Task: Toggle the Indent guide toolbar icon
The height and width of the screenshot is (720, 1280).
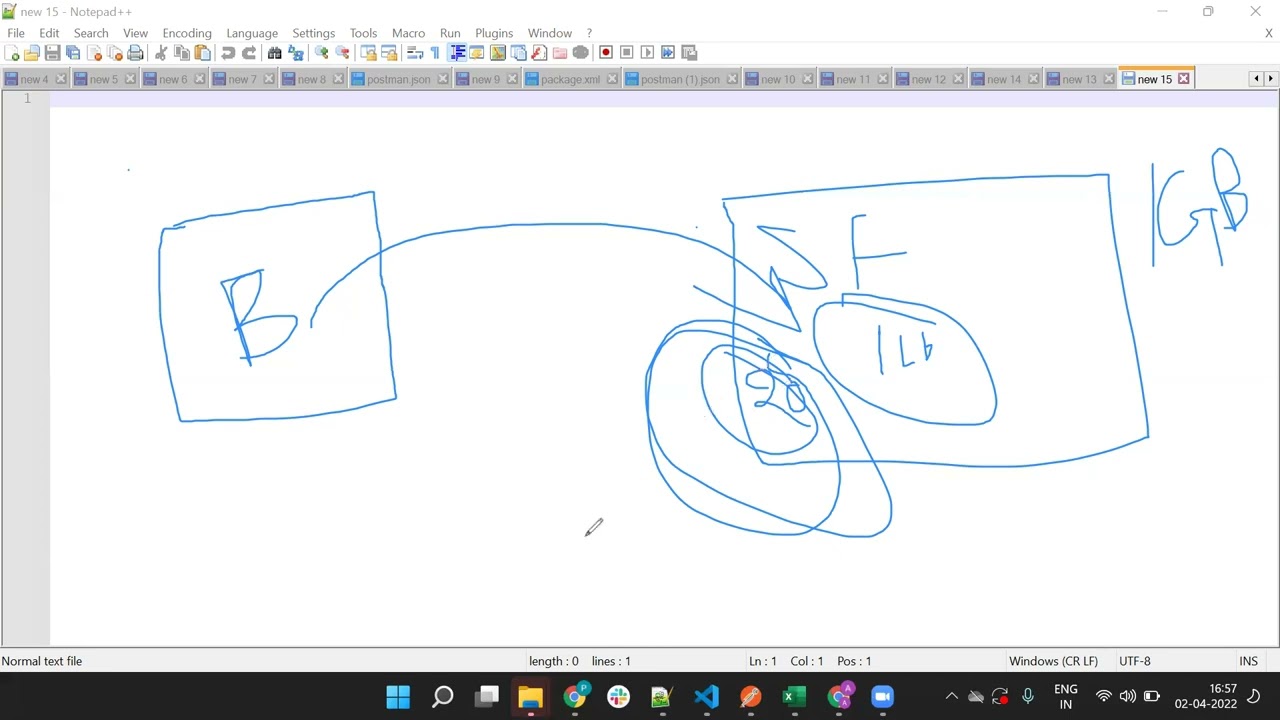Action: (457, 53)
